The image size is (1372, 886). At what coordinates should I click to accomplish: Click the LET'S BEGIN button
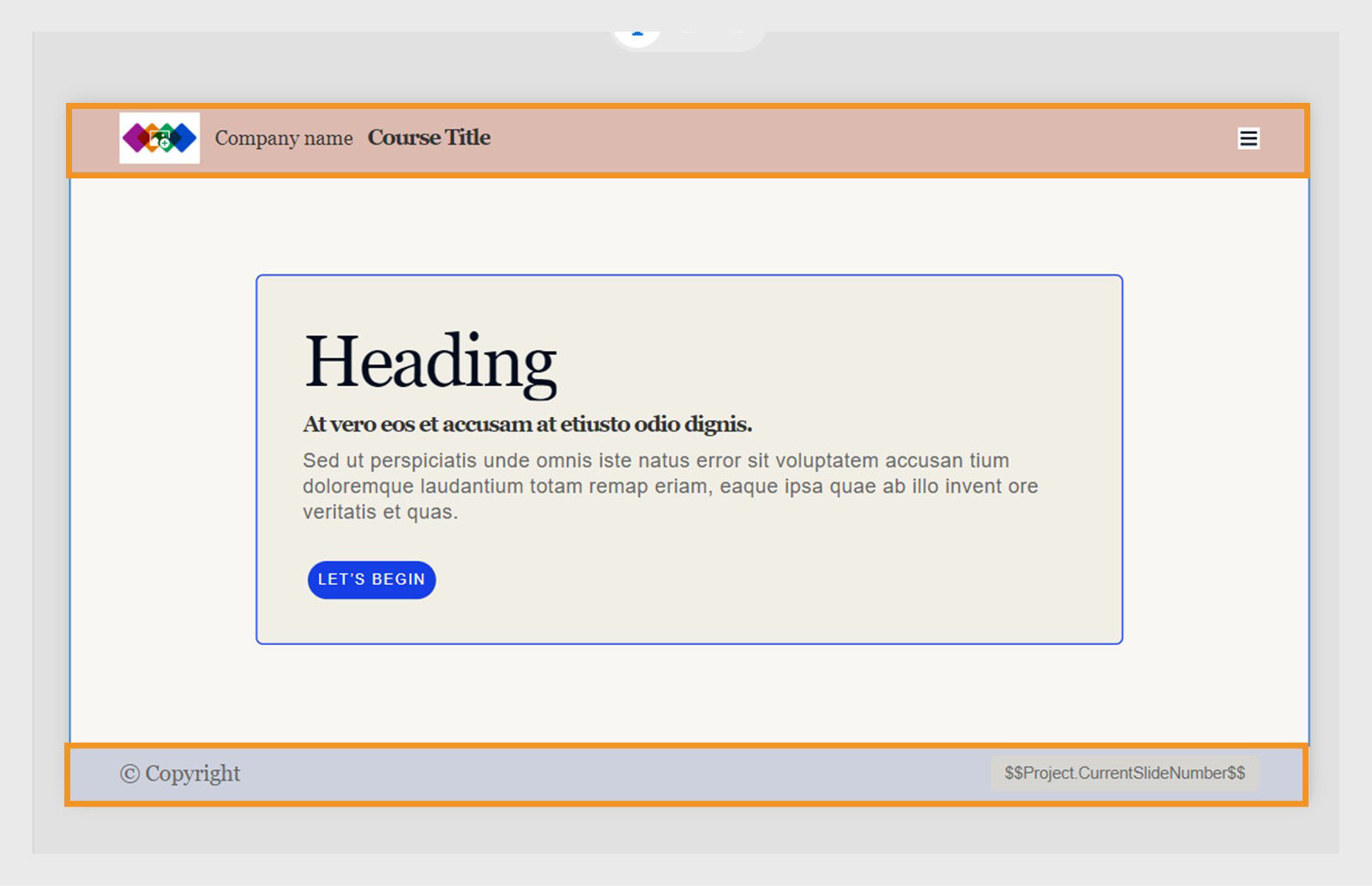coord(371,580)
